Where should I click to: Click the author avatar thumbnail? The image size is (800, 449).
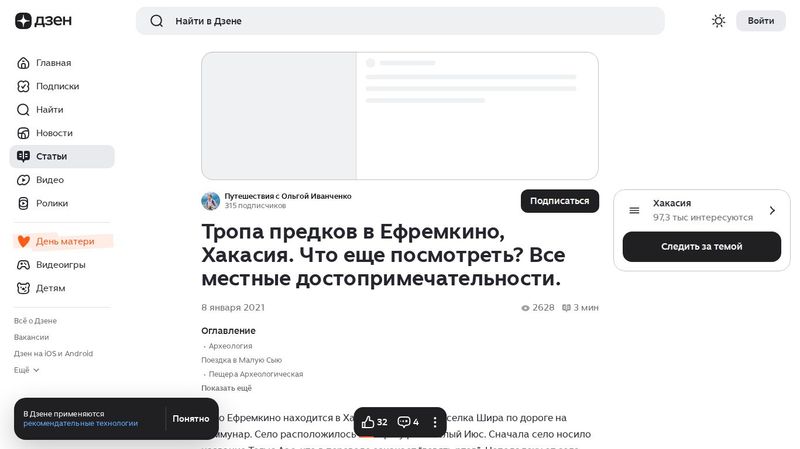pyautogui.click(x=210, y=201)
